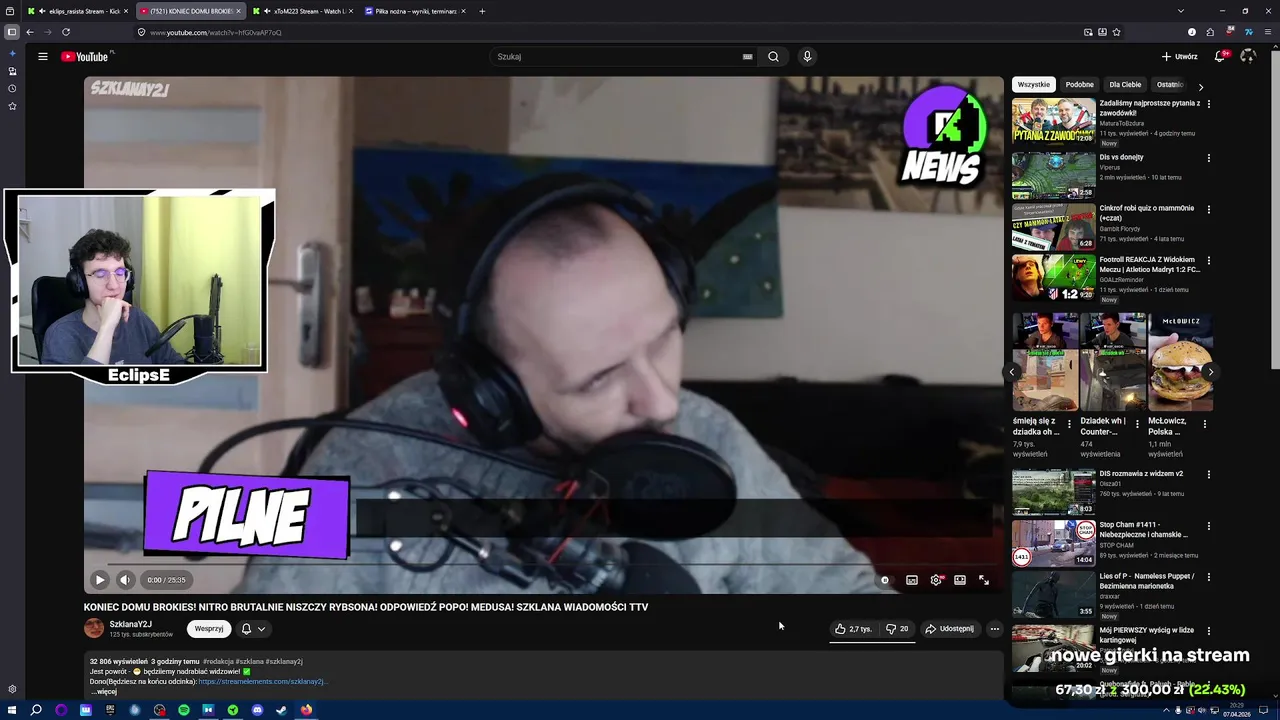Toggle the browser sidebar button
Image resolution: width=1280 pixels, height=720 pixels.
[12, 32]
